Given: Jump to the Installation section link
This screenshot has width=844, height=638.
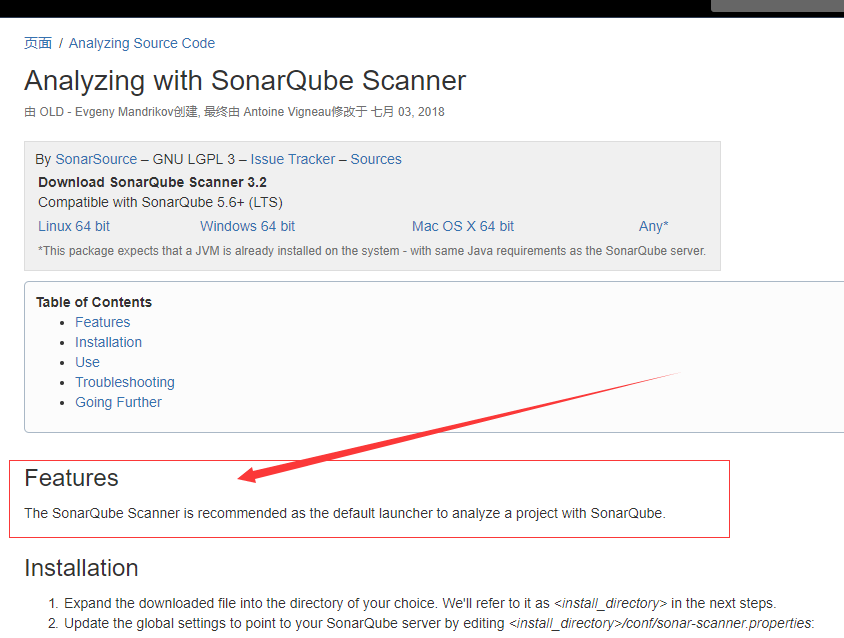Looking at the screenshot, I should tap(108, 342).
